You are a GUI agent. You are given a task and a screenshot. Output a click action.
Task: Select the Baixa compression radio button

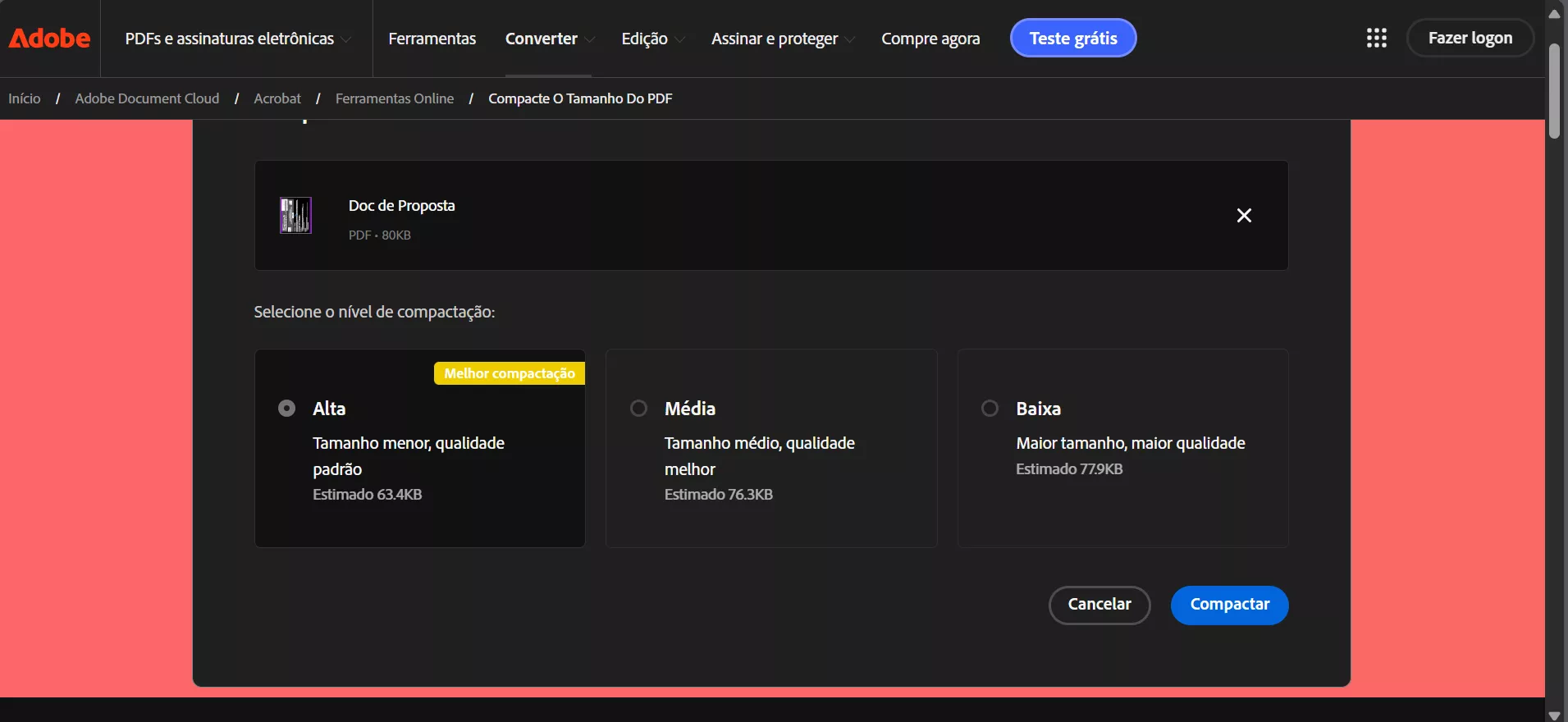[990, 408]
